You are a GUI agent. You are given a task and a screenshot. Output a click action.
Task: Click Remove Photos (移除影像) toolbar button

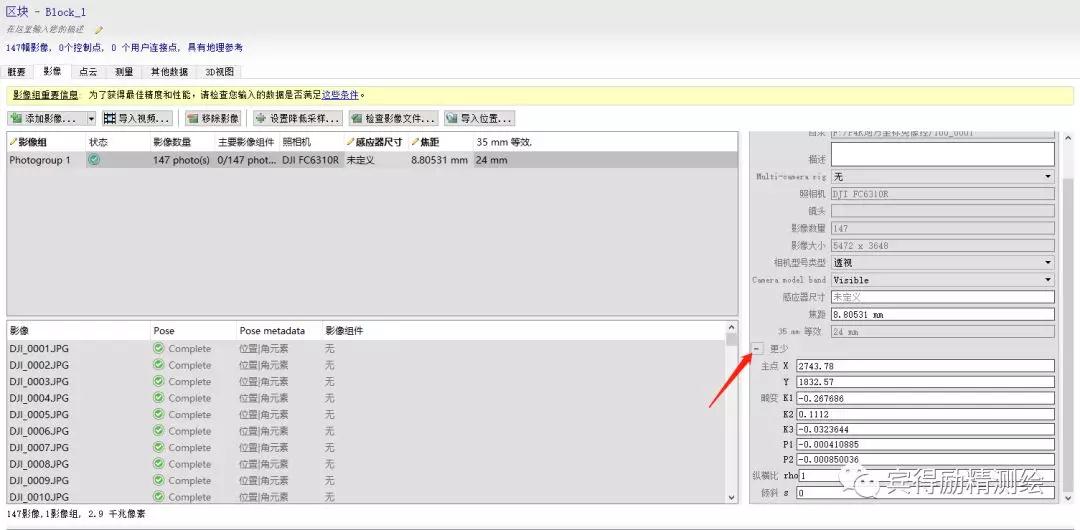point(212,118)
